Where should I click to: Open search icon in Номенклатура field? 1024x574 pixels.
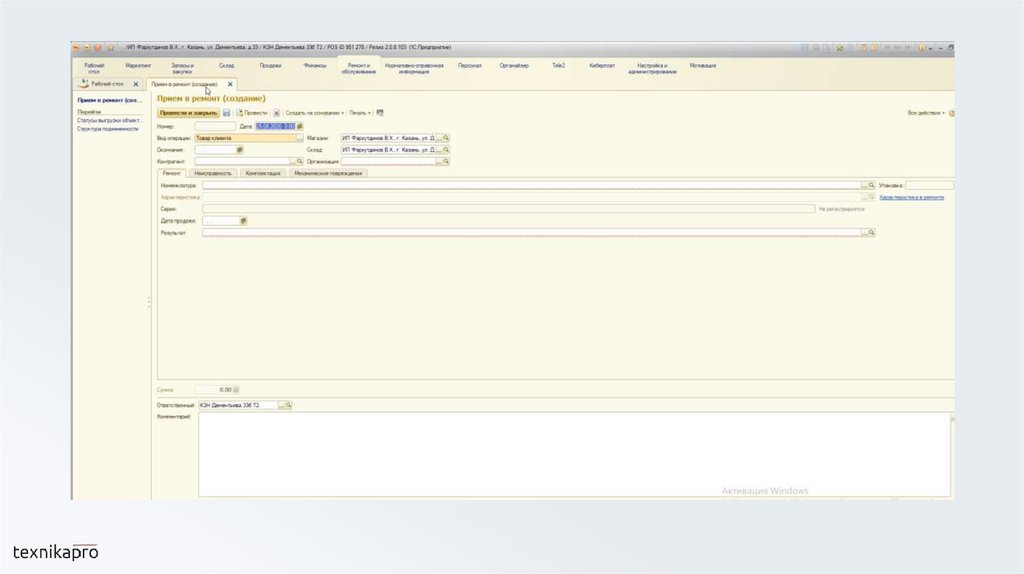click(x=871, y=186)
